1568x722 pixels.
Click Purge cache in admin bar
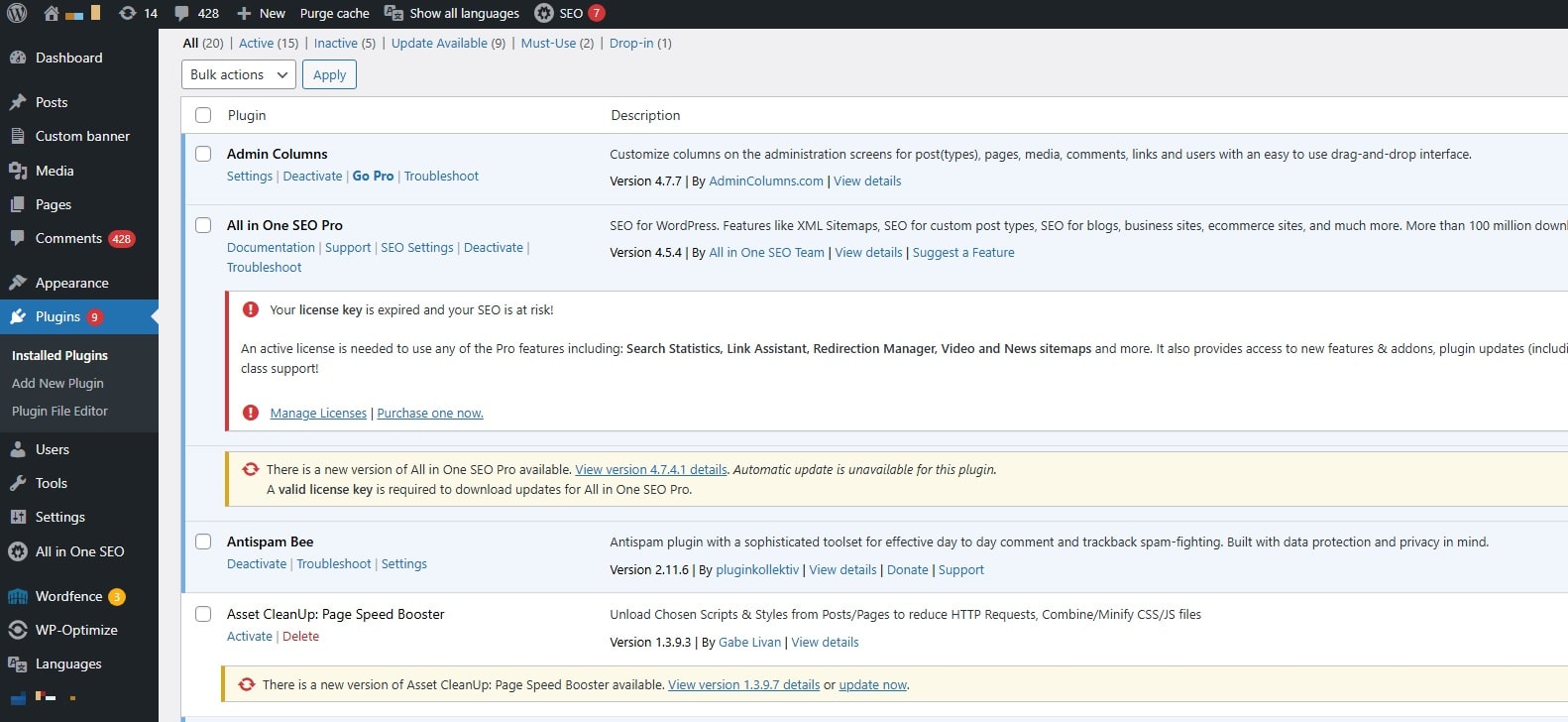click(x=334, y=13)
